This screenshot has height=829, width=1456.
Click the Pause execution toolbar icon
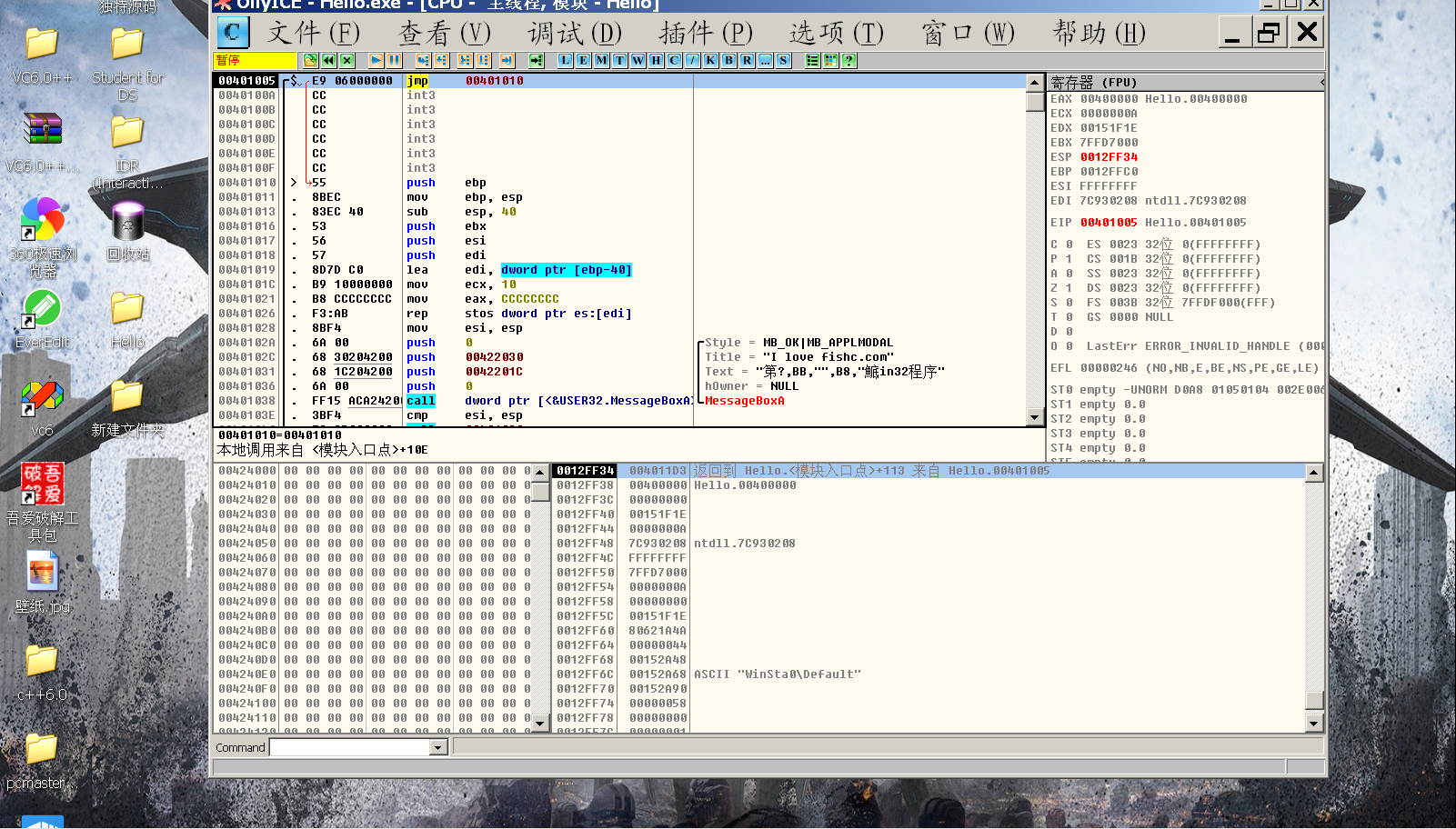coord(394,61)
